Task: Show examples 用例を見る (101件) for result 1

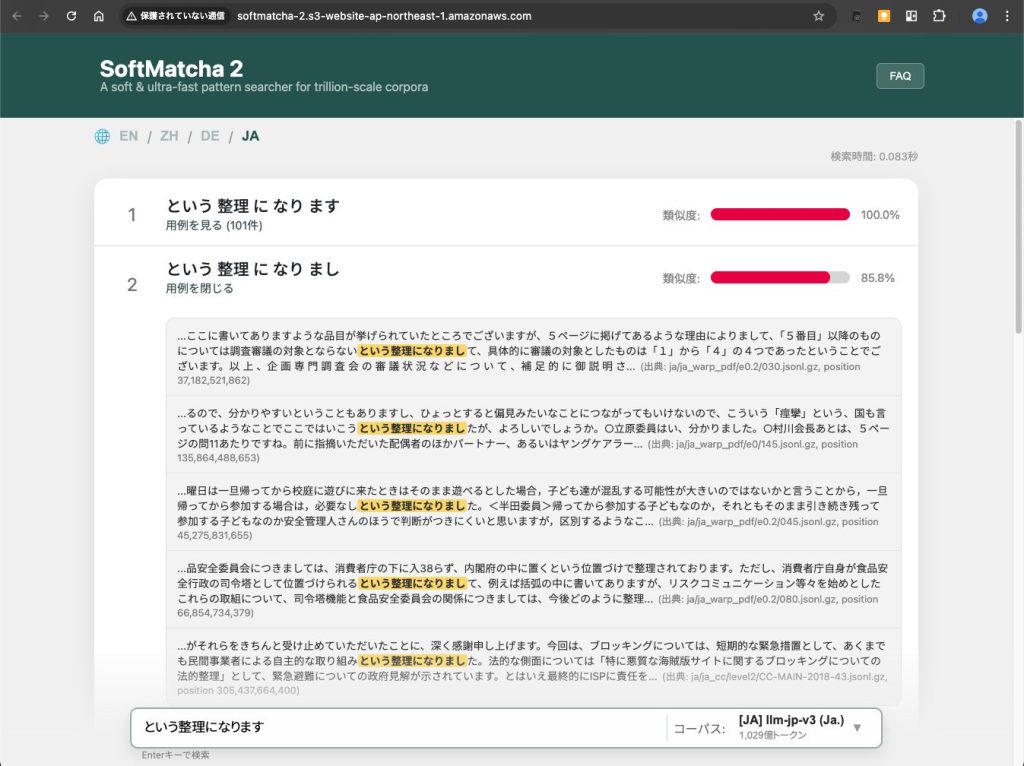Action: click(x=214, y=225)
